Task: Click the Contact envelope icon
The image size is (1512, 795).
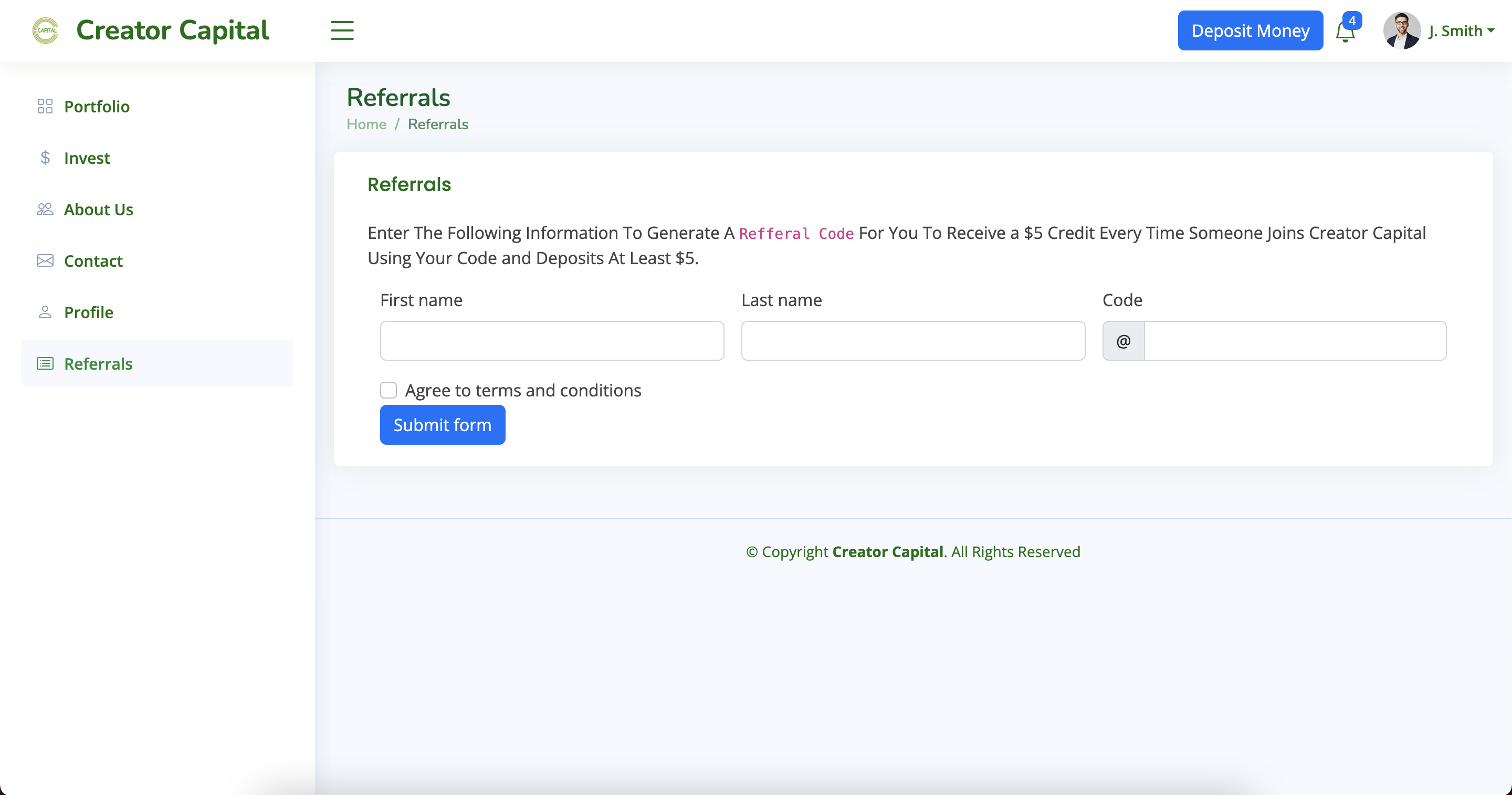Action: click(x=45, y=260)
